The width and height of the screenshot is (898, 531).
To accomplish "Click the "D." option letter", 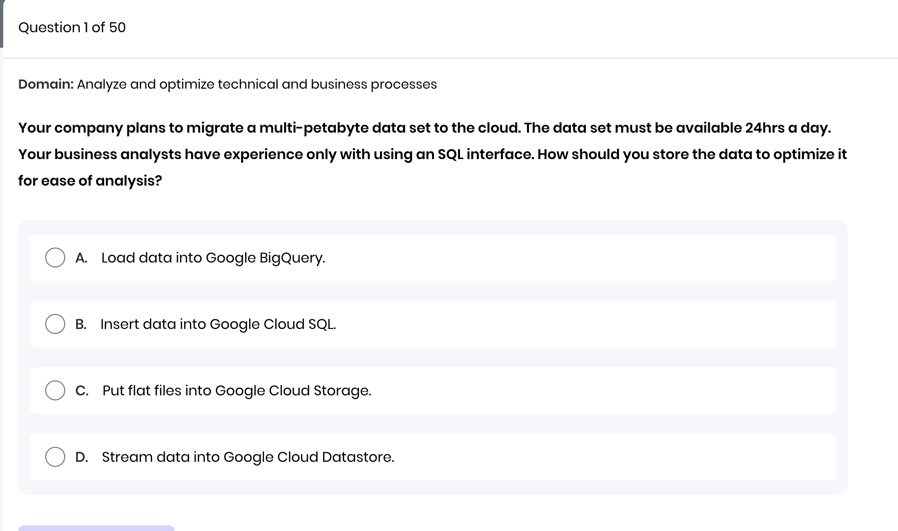I will (82, 457).
